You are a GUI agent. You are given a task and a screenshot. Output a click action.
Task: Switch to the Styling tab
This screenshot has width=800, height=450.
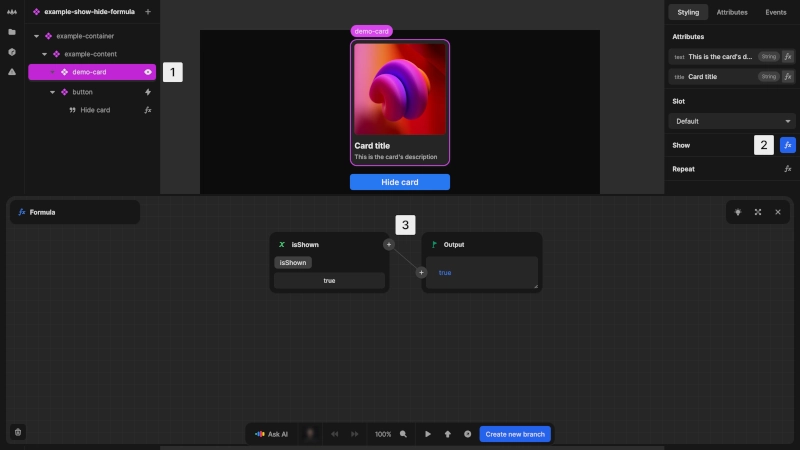click(x=688, y=12)
